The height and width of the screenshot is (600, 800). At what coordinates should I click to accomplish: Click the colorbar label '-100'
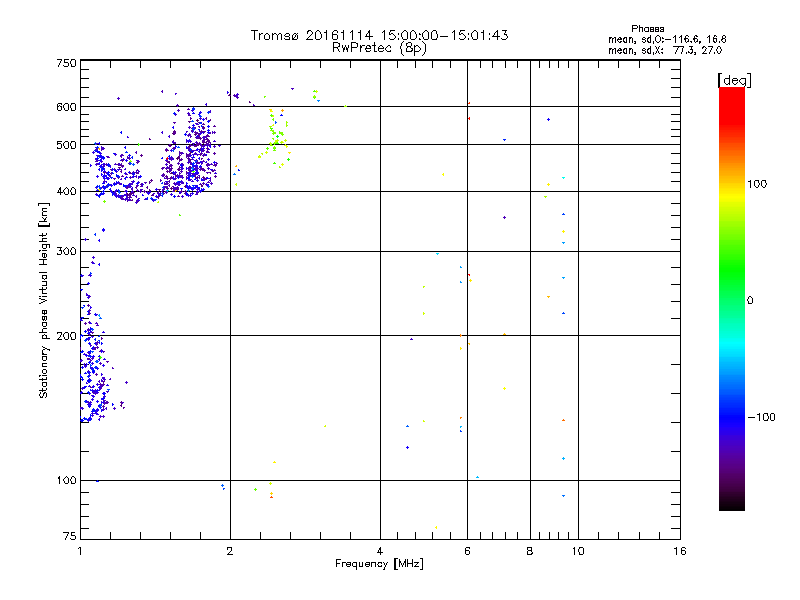click(761, 417)
